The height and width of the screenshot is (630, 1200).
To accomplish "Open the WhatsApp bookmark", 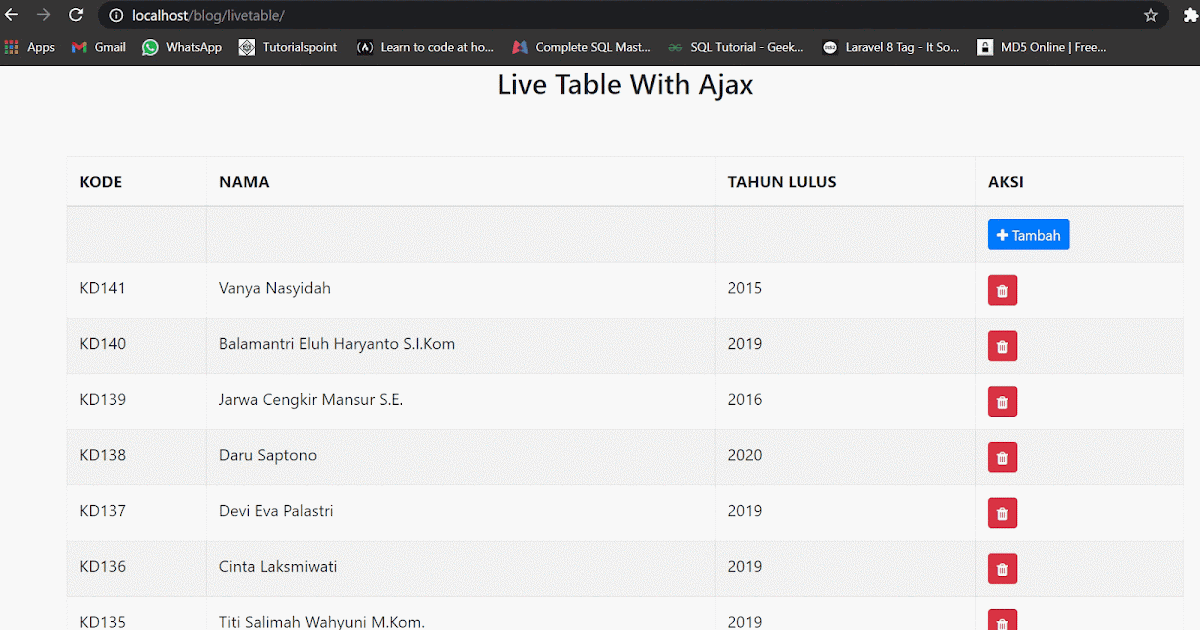I will [181, 46].
